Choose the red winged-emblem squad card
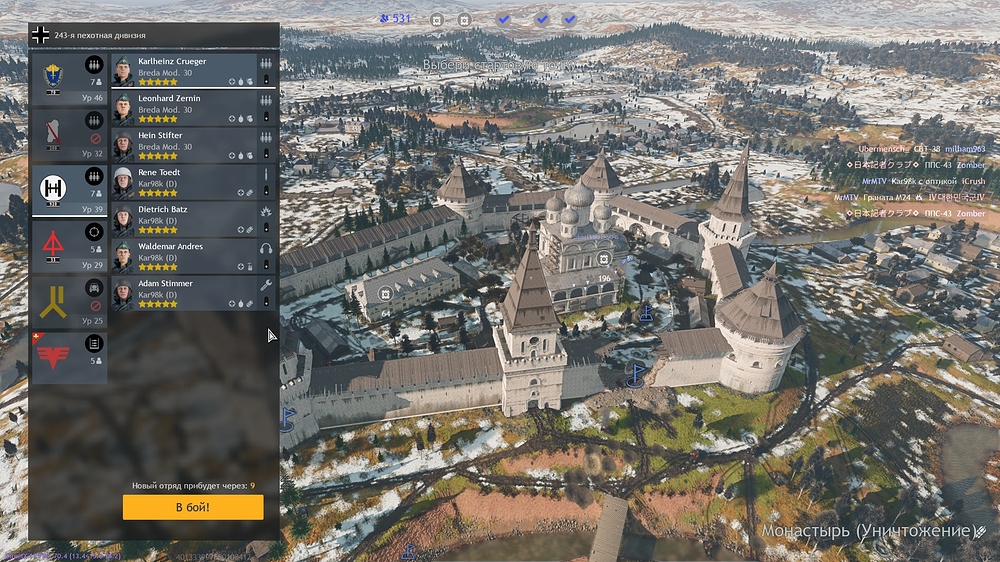This screenshot has width=1000, height=562. point(69,358)
